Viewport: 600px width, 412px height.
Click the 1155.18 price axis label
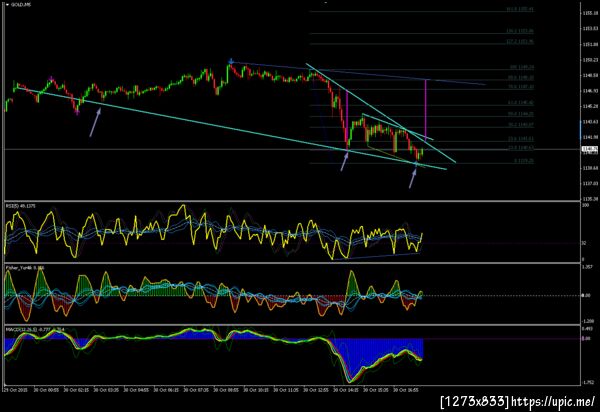590,13
